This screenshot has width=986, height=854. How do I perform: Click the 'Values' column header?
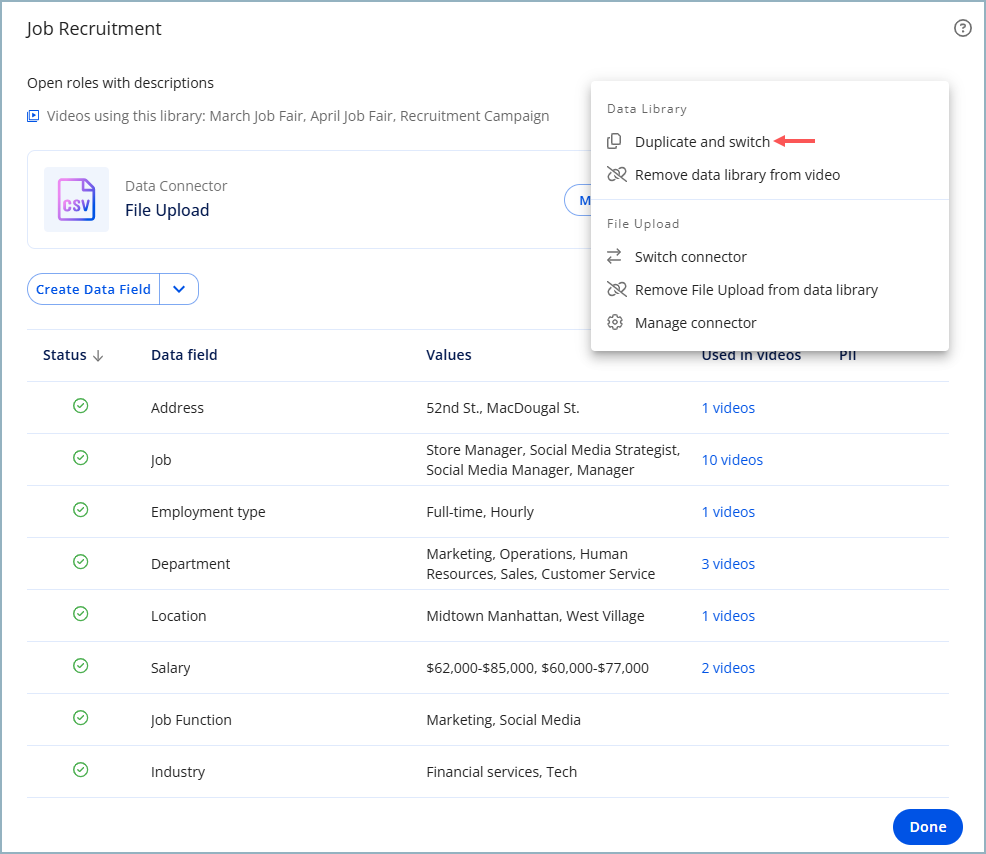(x=448, y=355)
